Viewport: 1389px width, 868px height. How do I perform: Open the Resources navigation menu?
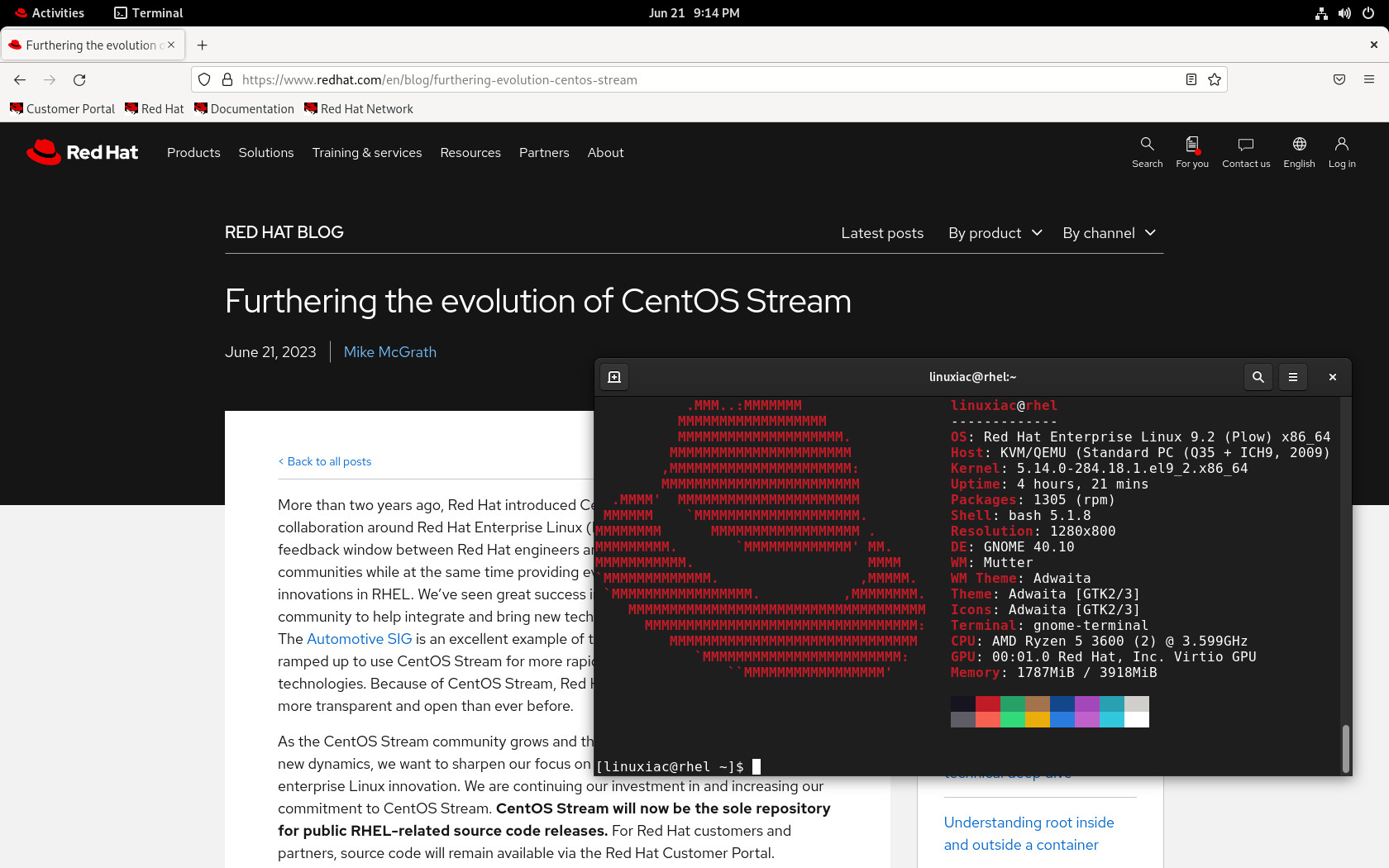(470, 153)
